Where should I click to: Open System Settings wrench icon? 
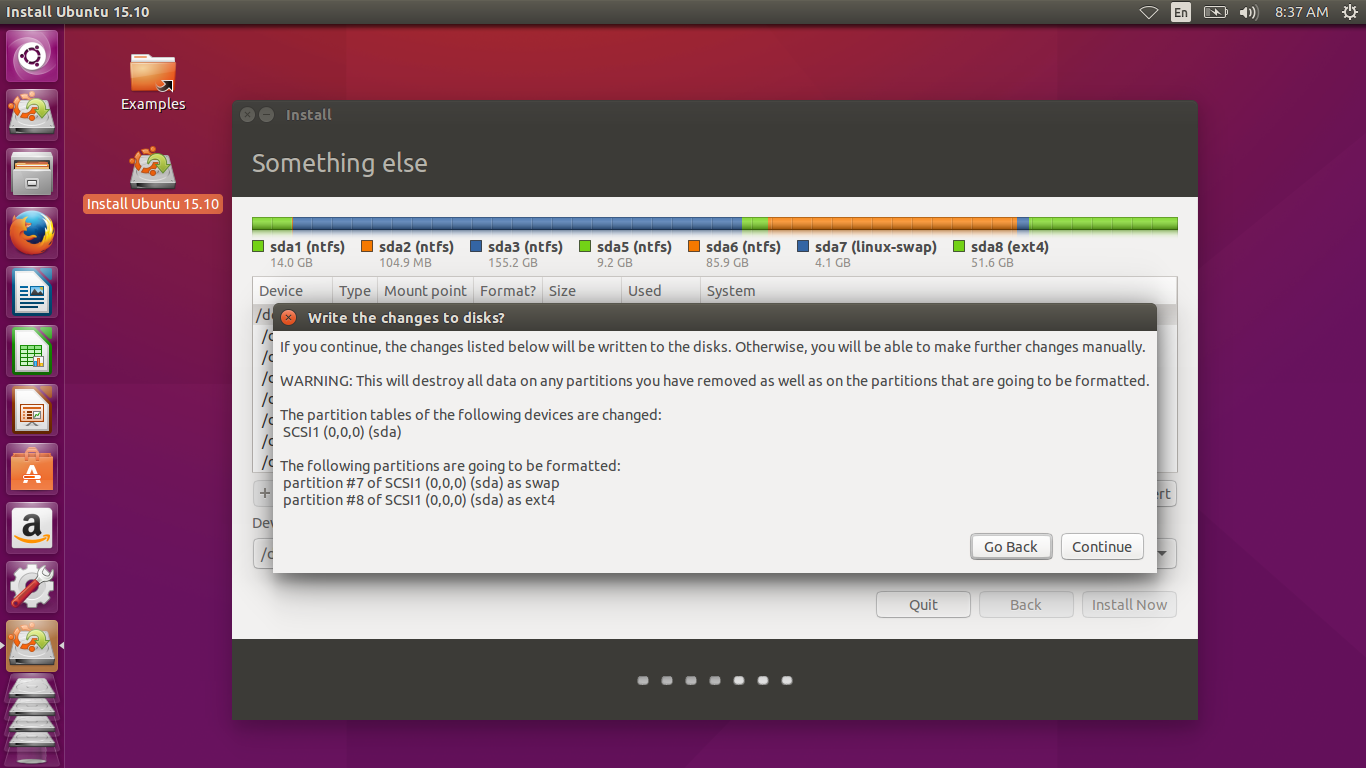(x=32, y=588)
